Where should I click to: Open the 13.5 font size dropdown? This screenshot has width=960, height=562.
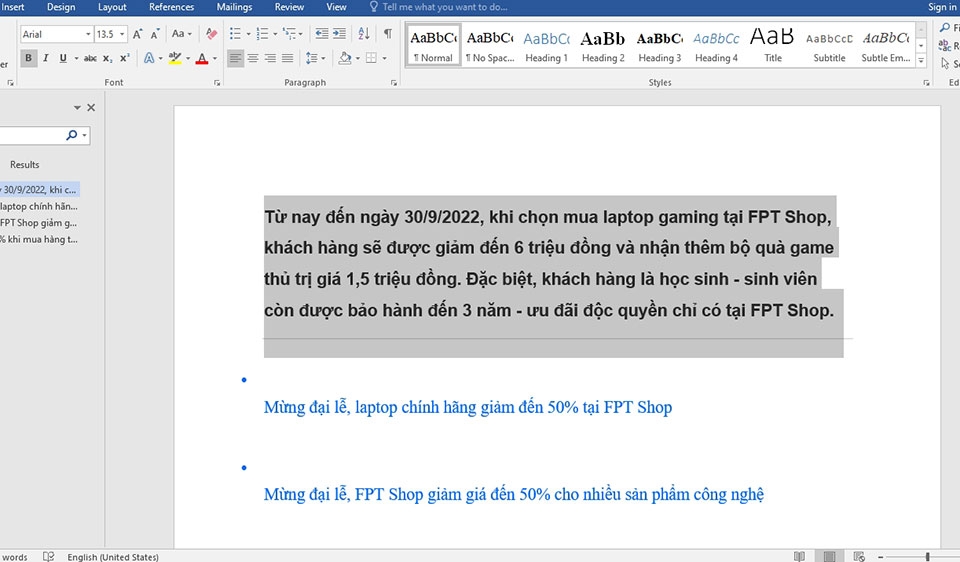pyautogui.click(x=122, y=34)
